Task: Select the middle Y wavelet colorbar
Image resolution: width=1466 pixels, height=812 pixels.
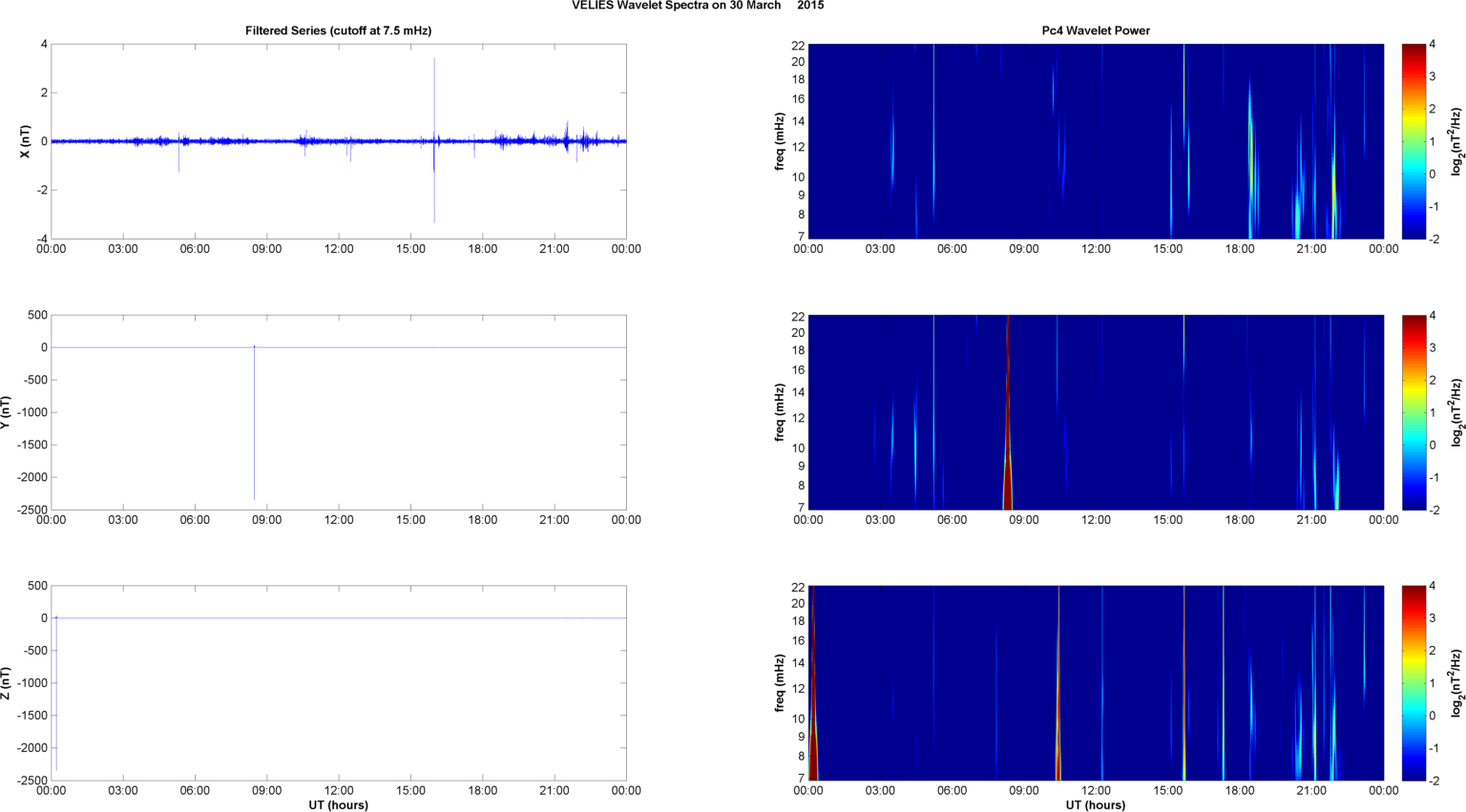Action: 1414,412
